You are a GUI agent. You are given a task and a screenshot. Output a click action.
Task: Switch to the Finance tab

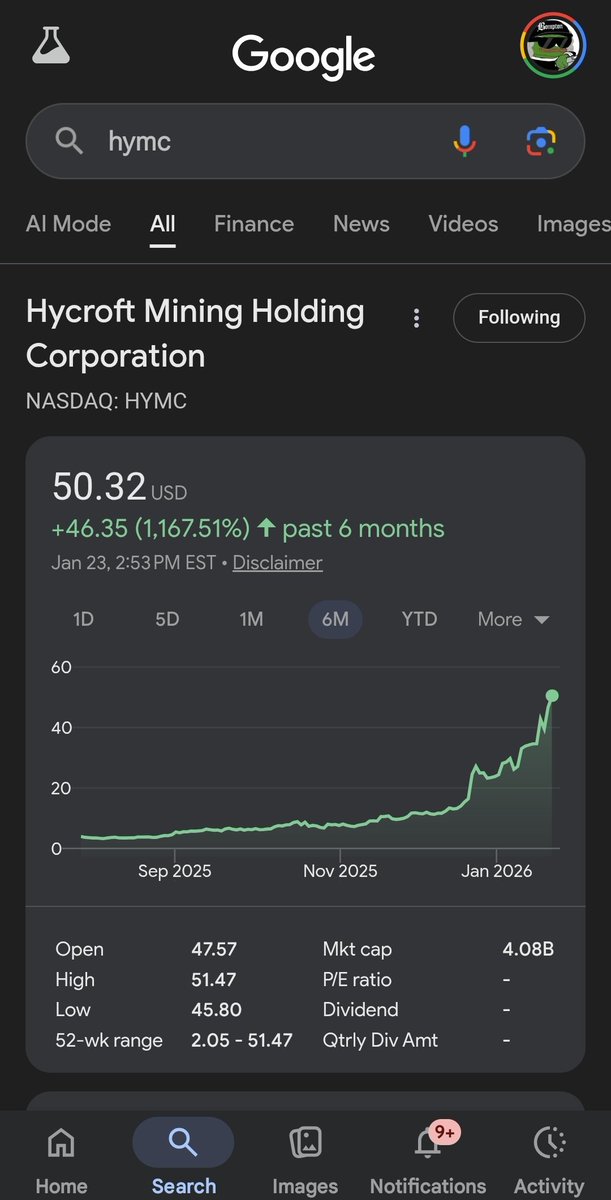[254, 224]
